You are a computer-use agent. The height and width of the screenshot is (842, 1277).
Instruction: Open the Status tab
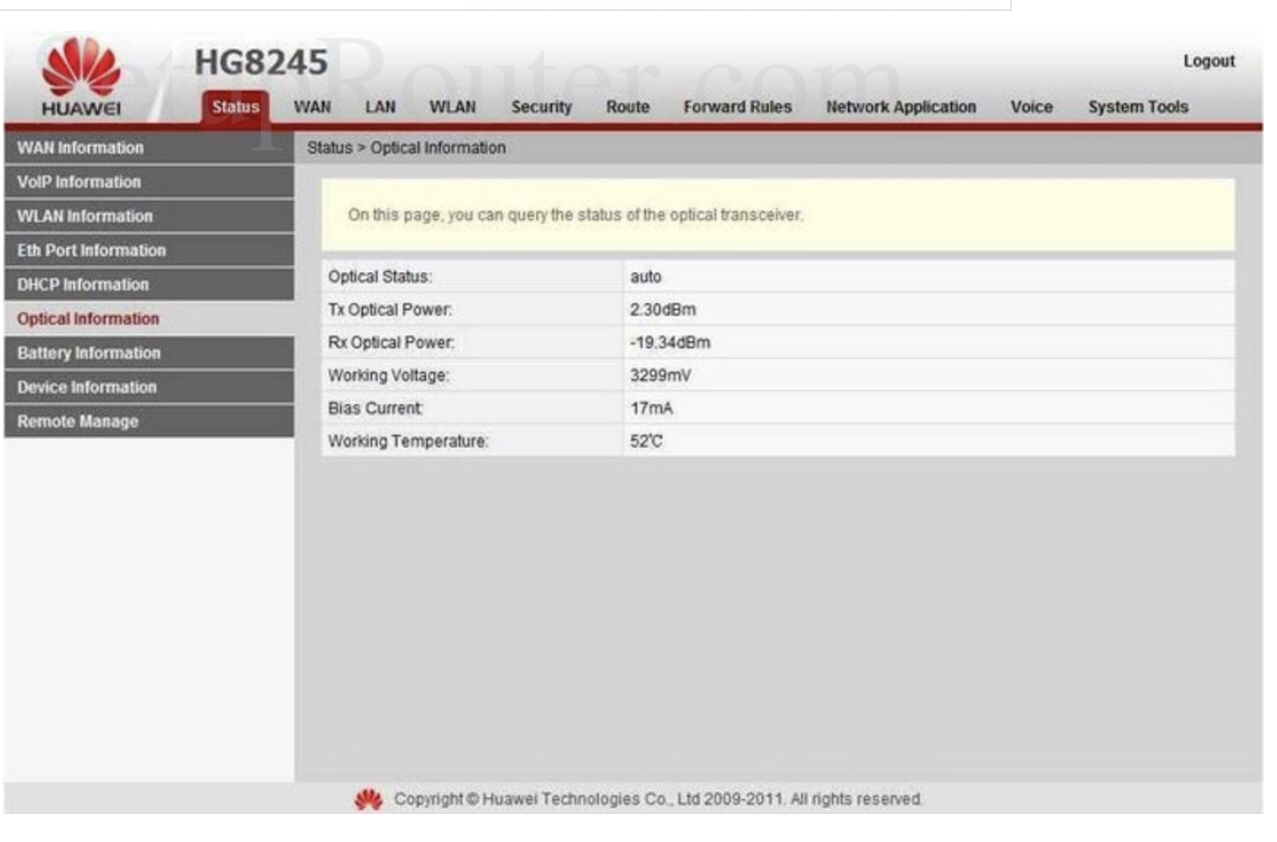click(235, 107)
